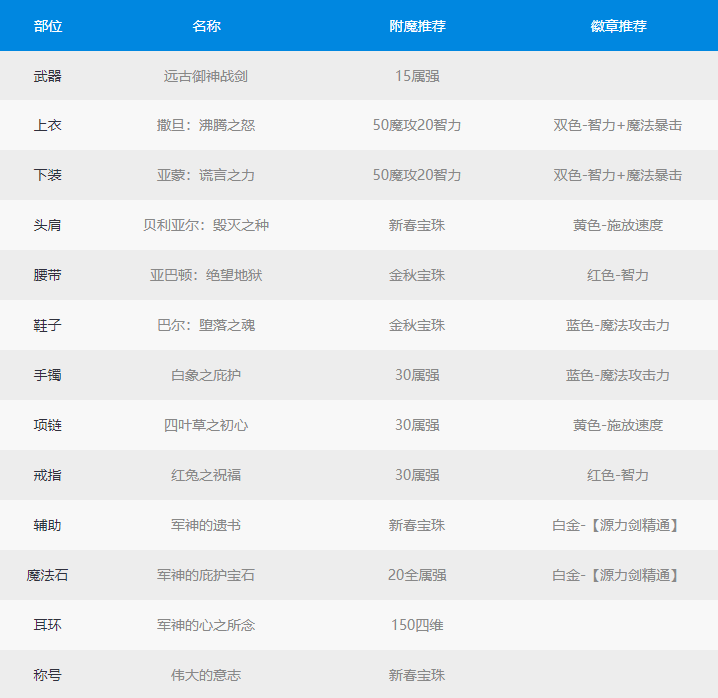Click 红兔之祝福 ring name
Viewport: 718px width, 698px height.
(206, 476)
